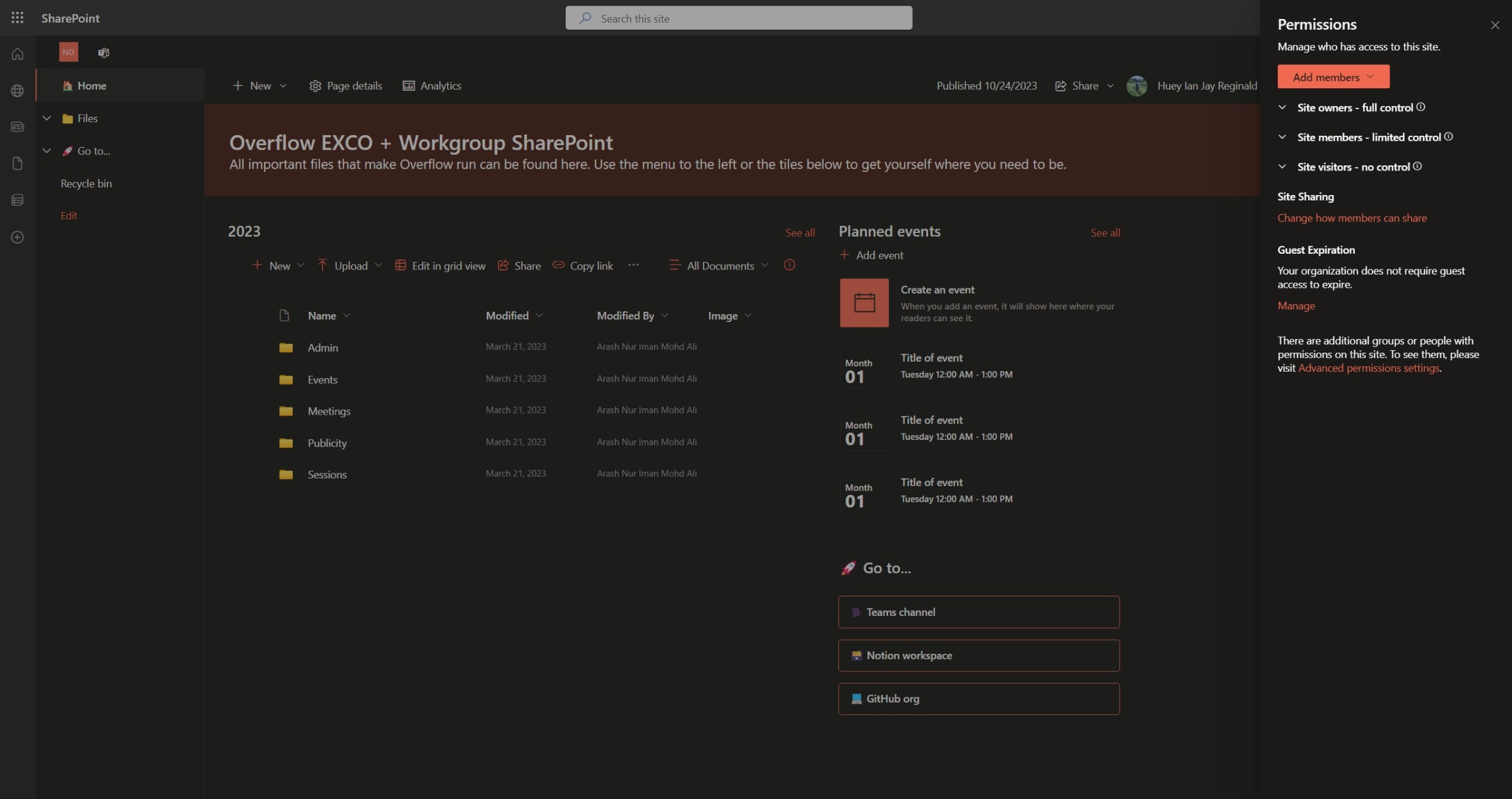Screen dimensions: 1512x799
Task: Collapse the Files navigation node
Action: [x=47, y=118]
